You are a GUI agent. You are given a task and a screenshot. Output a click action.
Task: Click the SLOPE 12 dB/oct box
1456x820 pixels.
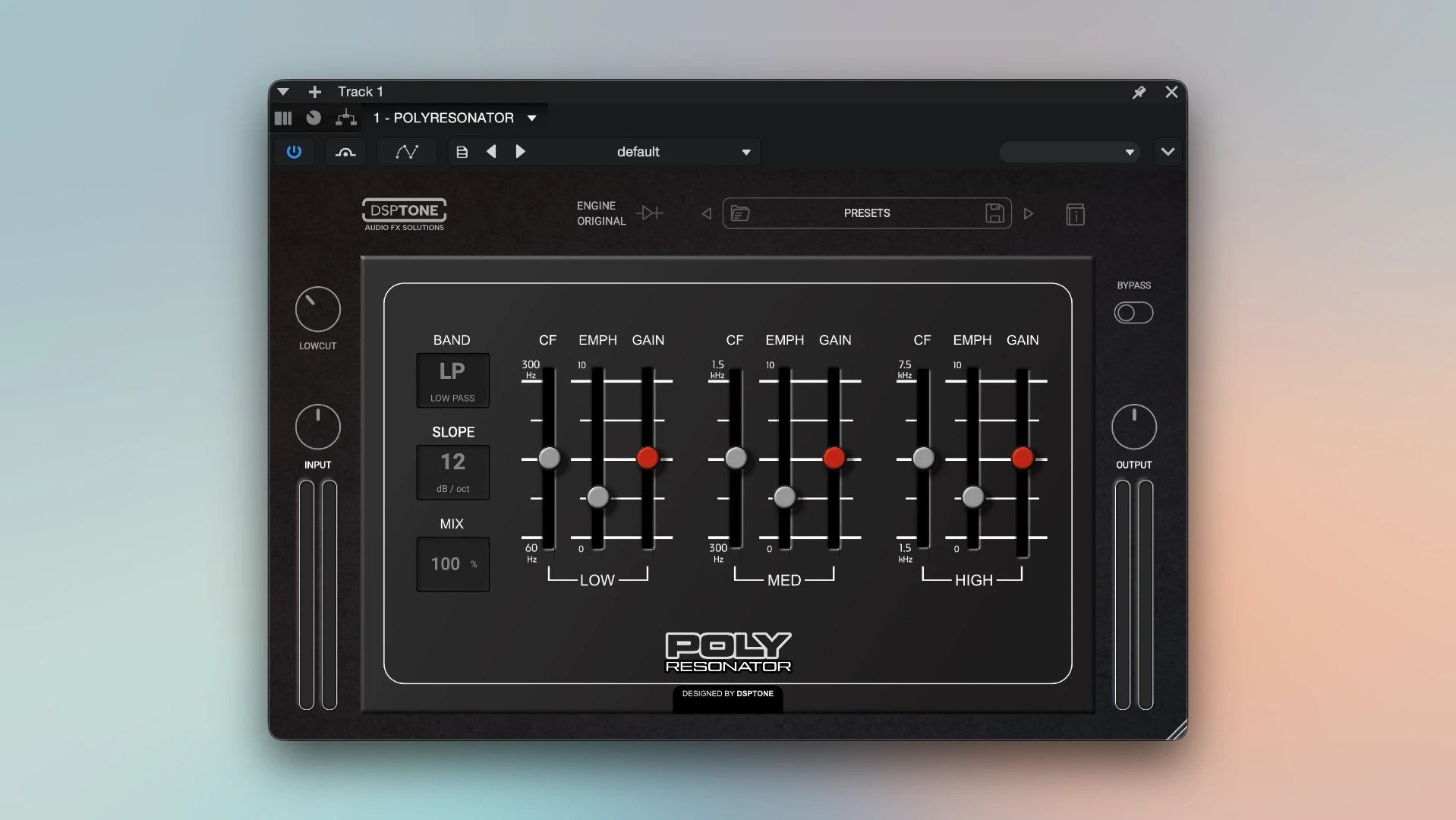[x=452, y=472]
